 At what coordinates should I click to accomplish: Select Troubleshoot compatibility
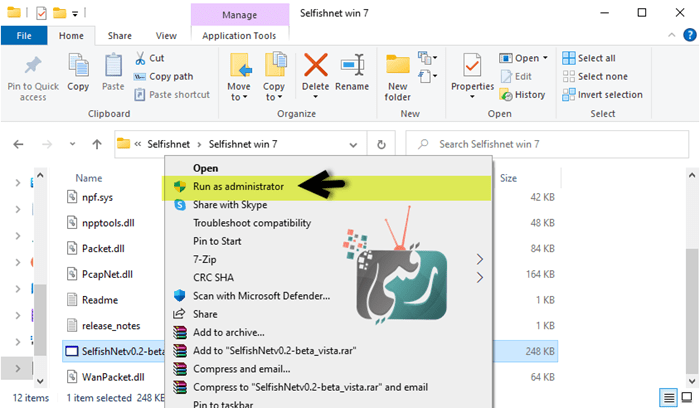click(x=328, y=223)
